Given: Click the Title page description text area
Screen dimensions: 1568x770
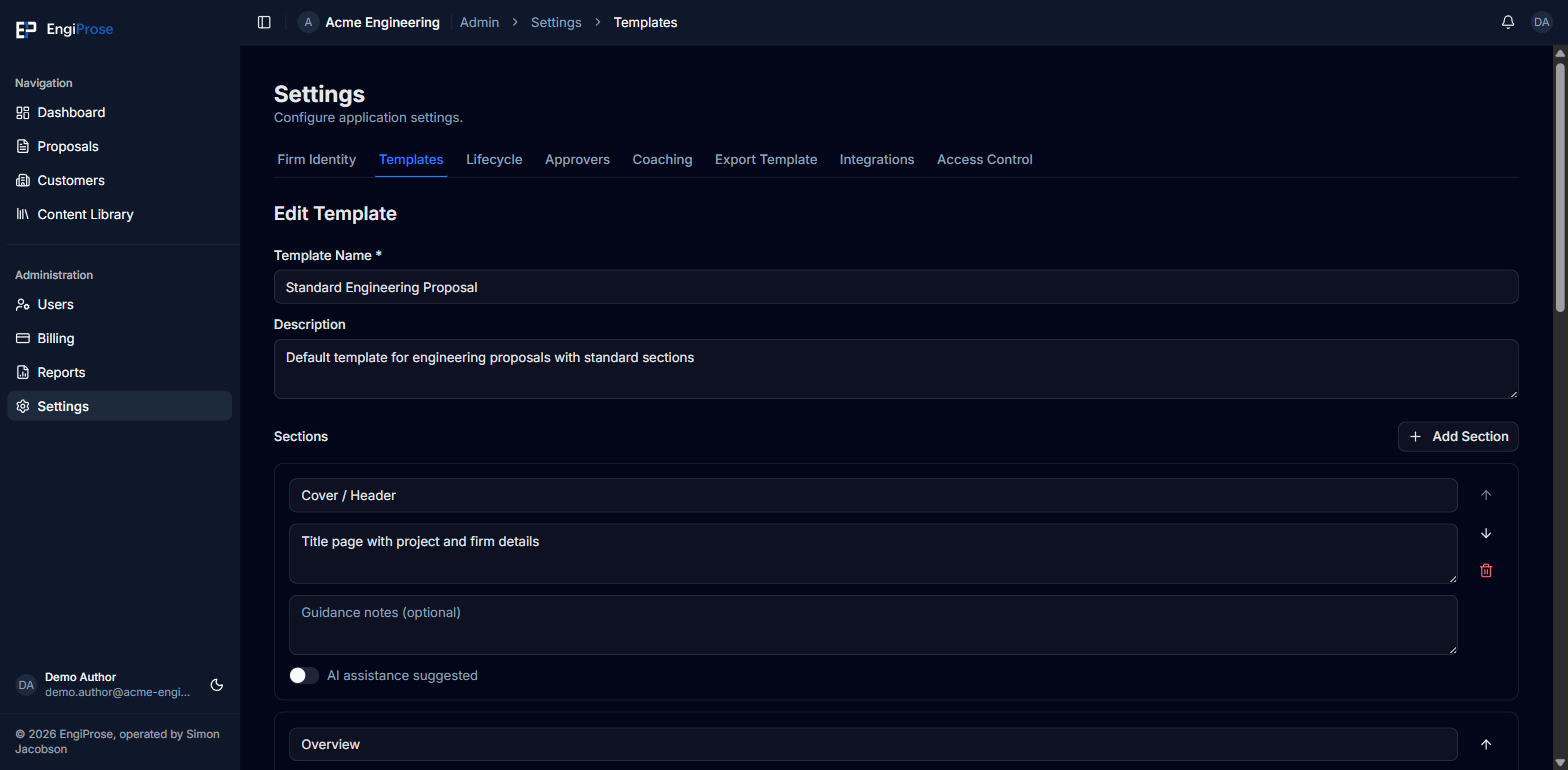Looking at the screenshot, I should tap(873, 554).
